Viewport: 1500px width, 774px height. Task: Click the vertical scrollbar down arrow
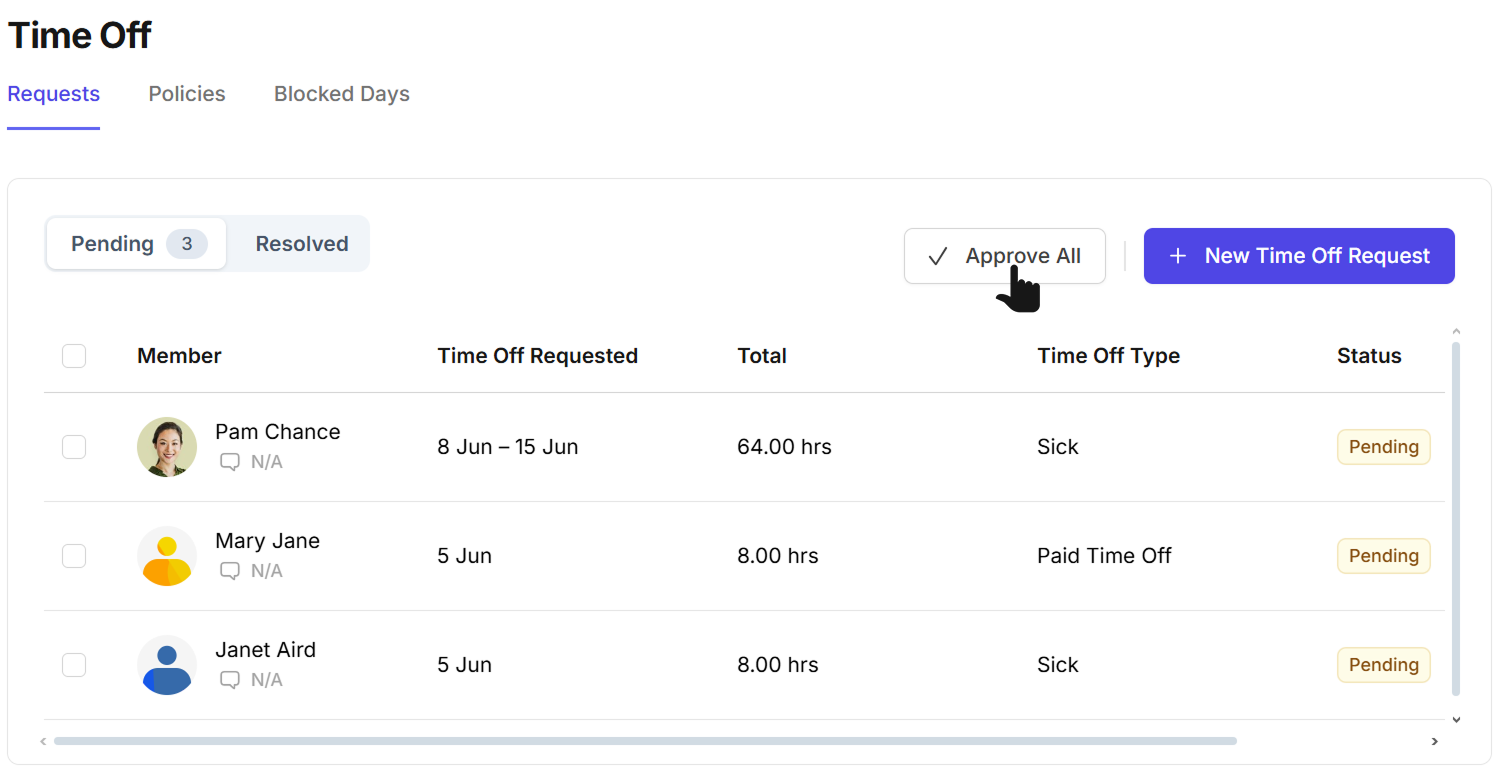pyautogui.click(x=1456, y=719)
